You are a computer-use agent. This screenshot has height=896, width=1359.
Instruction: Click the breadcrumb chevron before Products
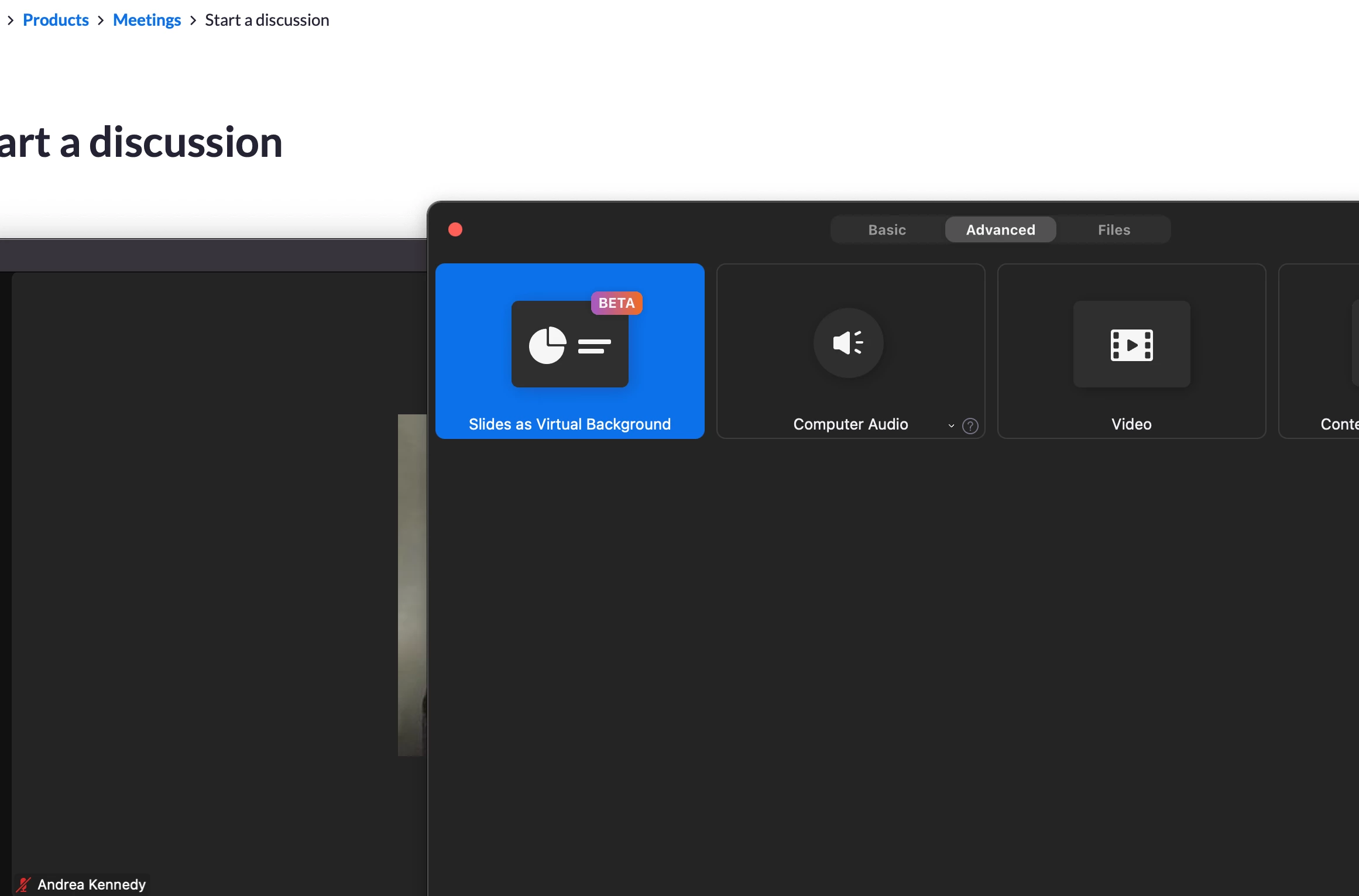pos(11,20)
